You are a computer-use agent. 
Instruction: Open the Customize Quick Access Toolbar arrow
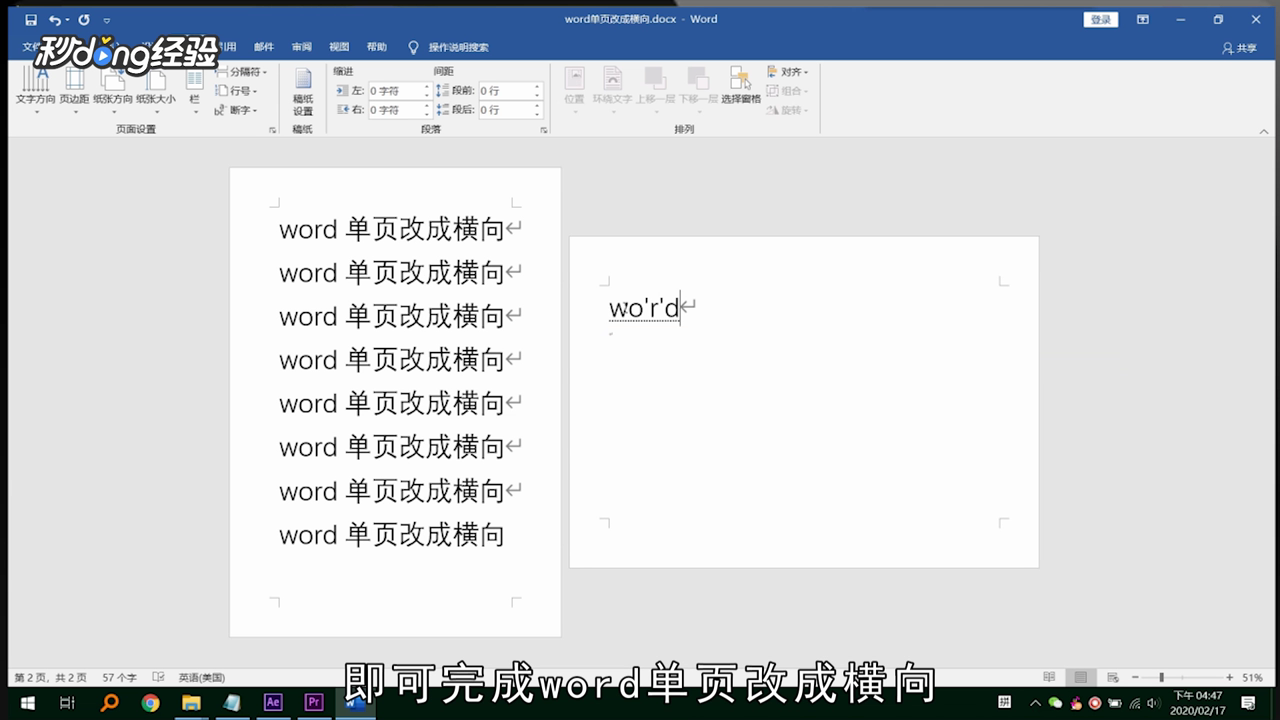(107, 20)
